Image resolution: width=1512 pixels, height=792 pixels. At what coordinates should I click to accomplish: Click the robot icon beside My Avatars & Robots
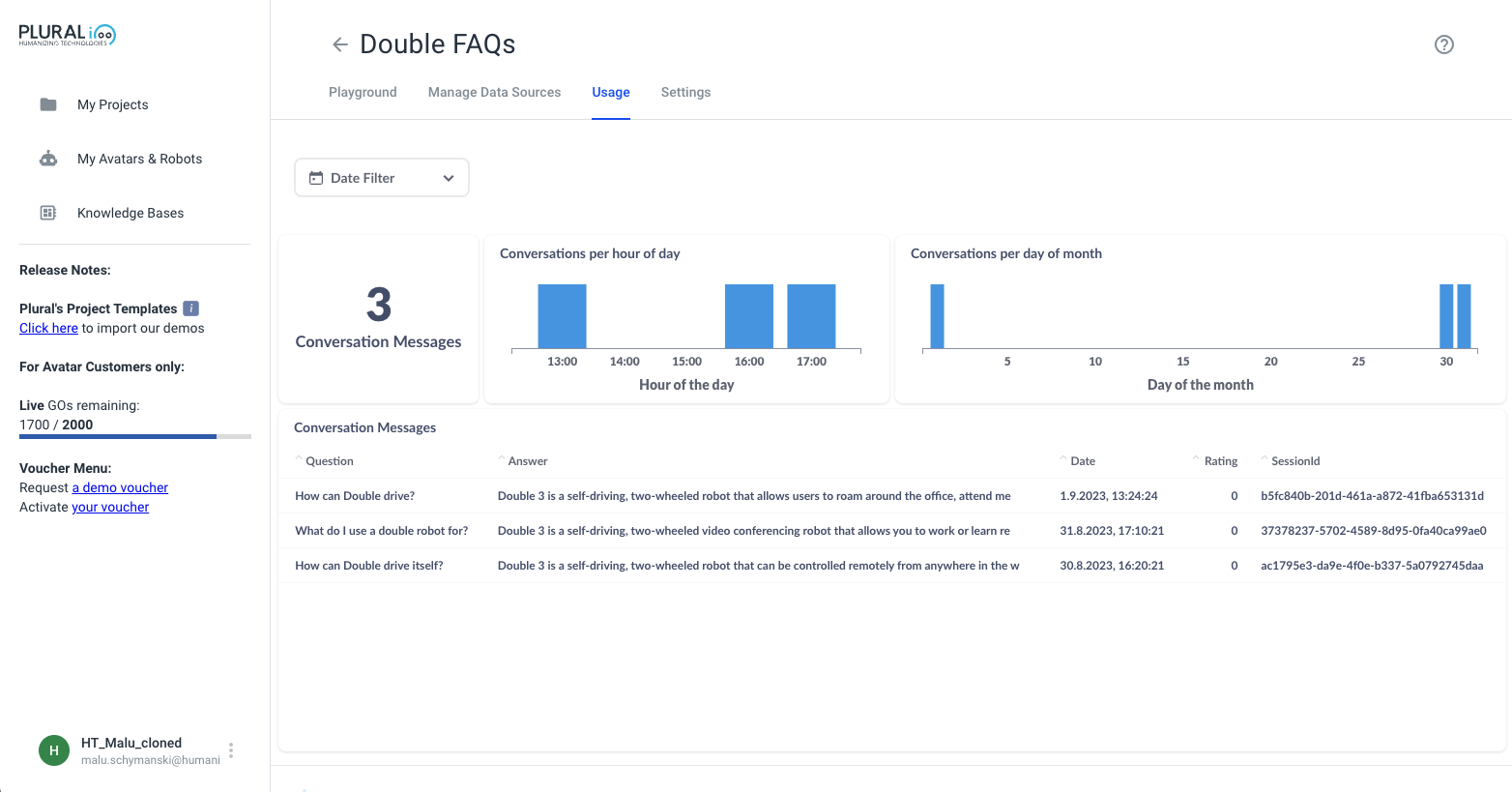48,159
